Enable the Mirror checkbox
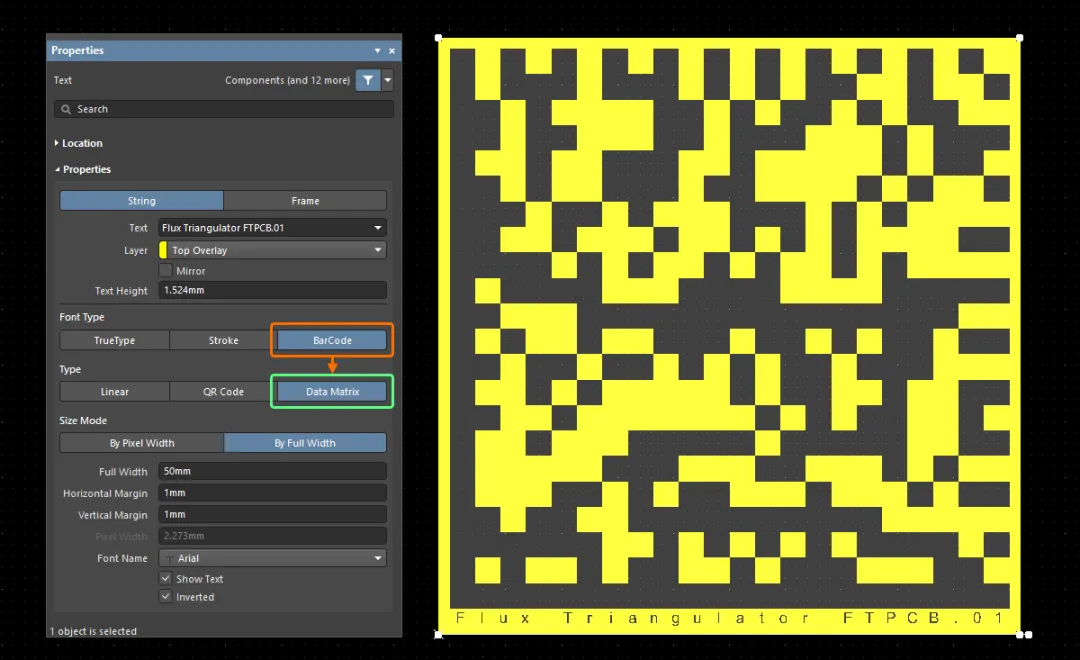Viewport: 1080px width, 660px height. click(x=165, y=270)
